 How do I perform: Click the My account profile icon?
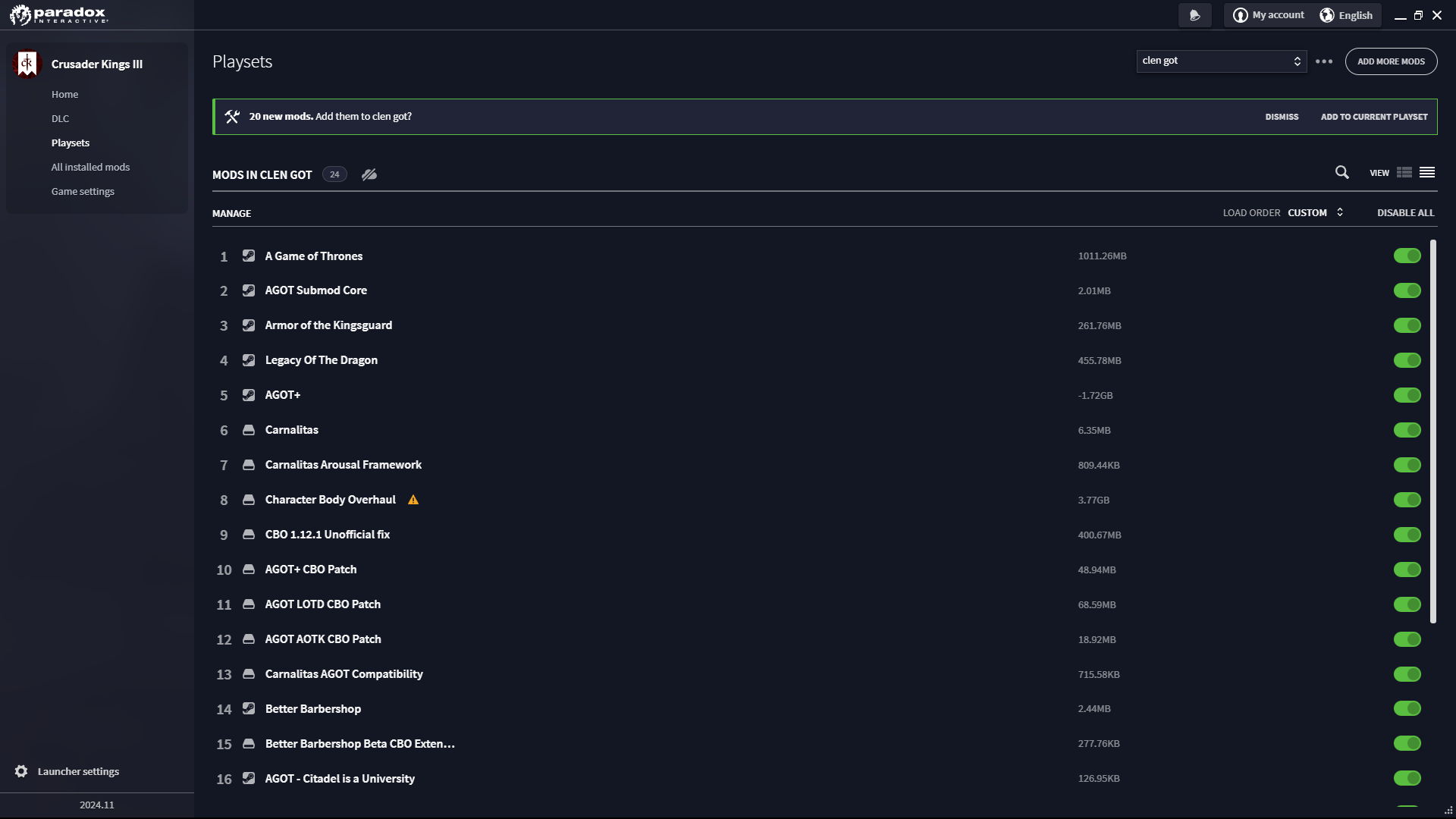coord(1241,15)
